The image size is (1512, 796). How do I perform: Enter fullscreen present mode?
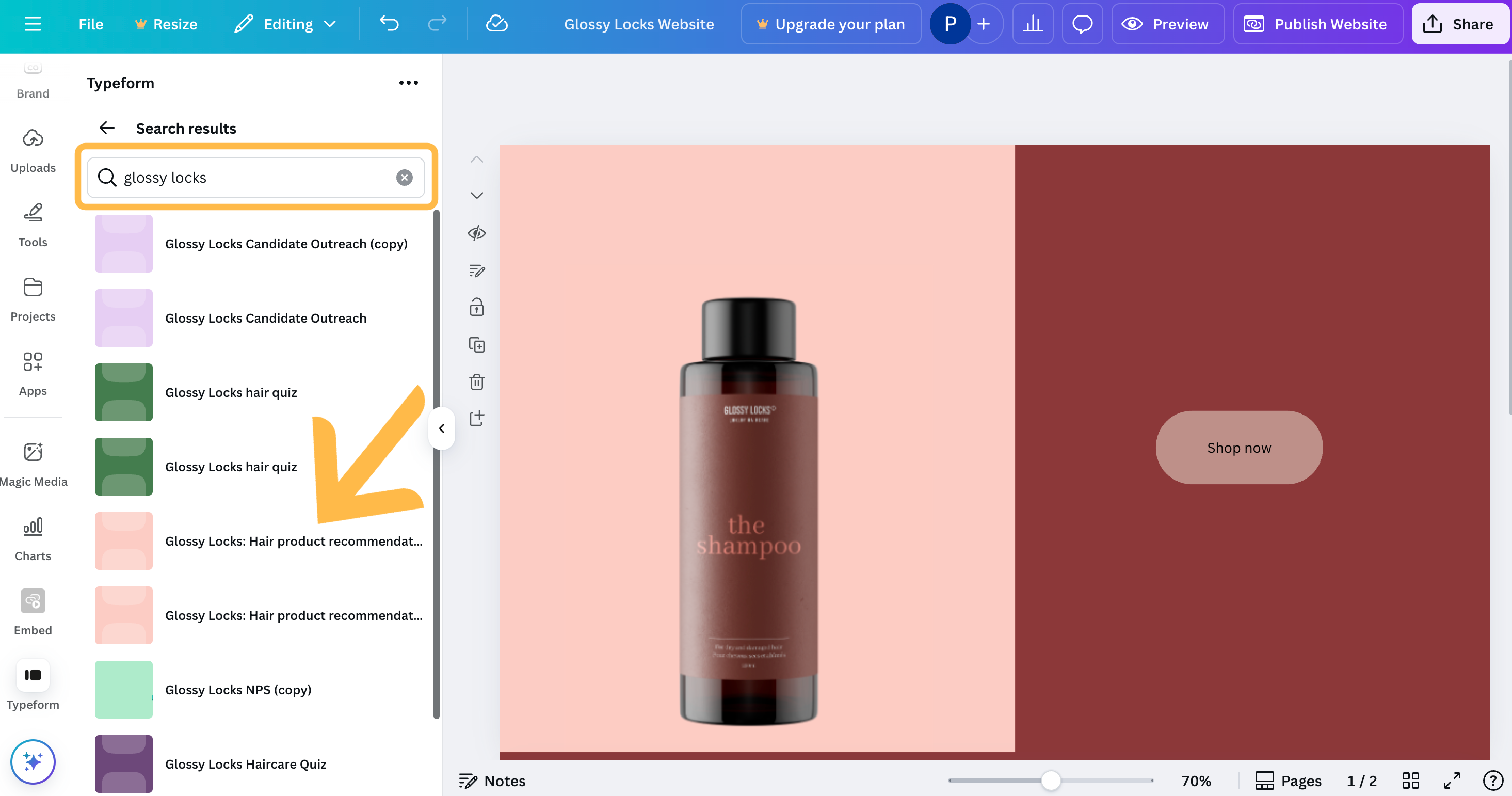1452,781
